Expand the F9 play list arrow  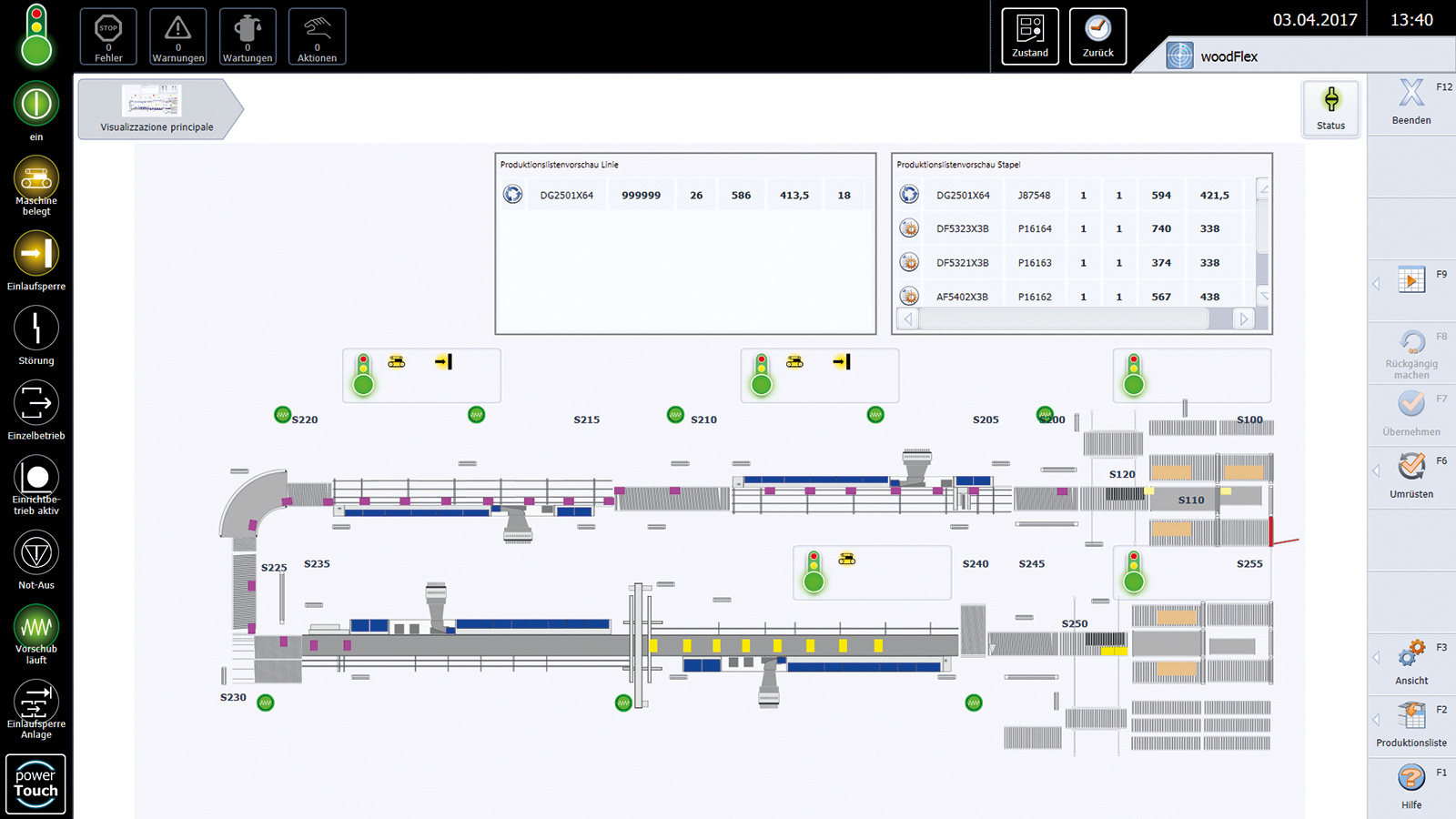[1376, 284]
